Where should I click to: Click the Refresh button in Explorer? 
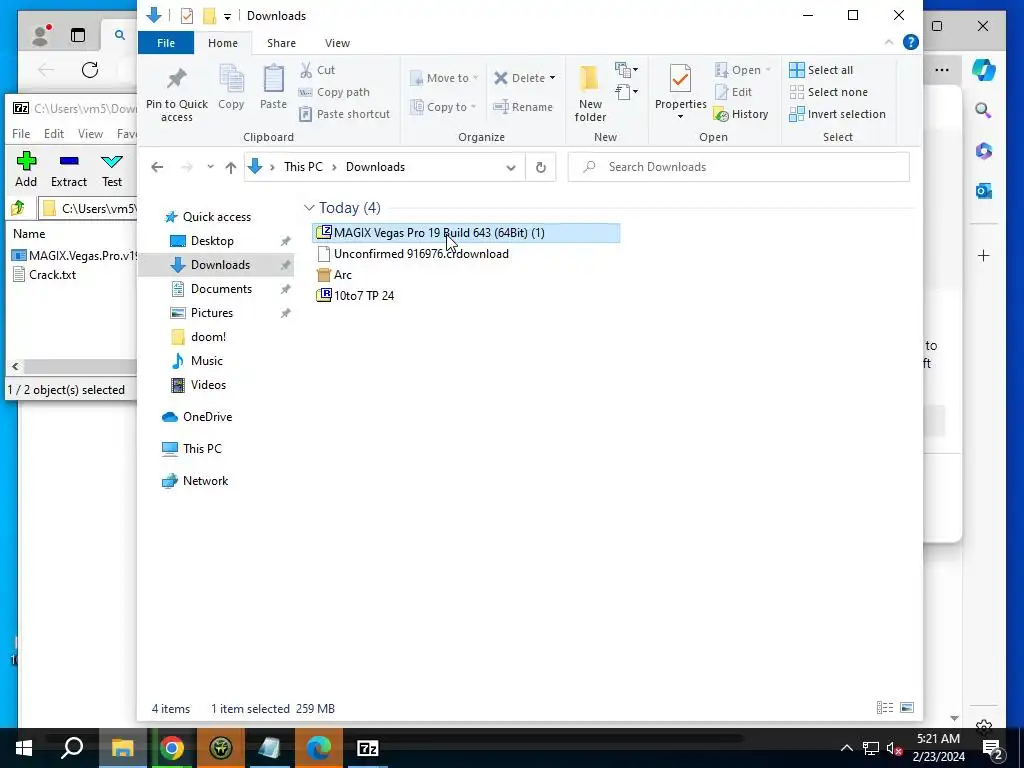[541, 167]
